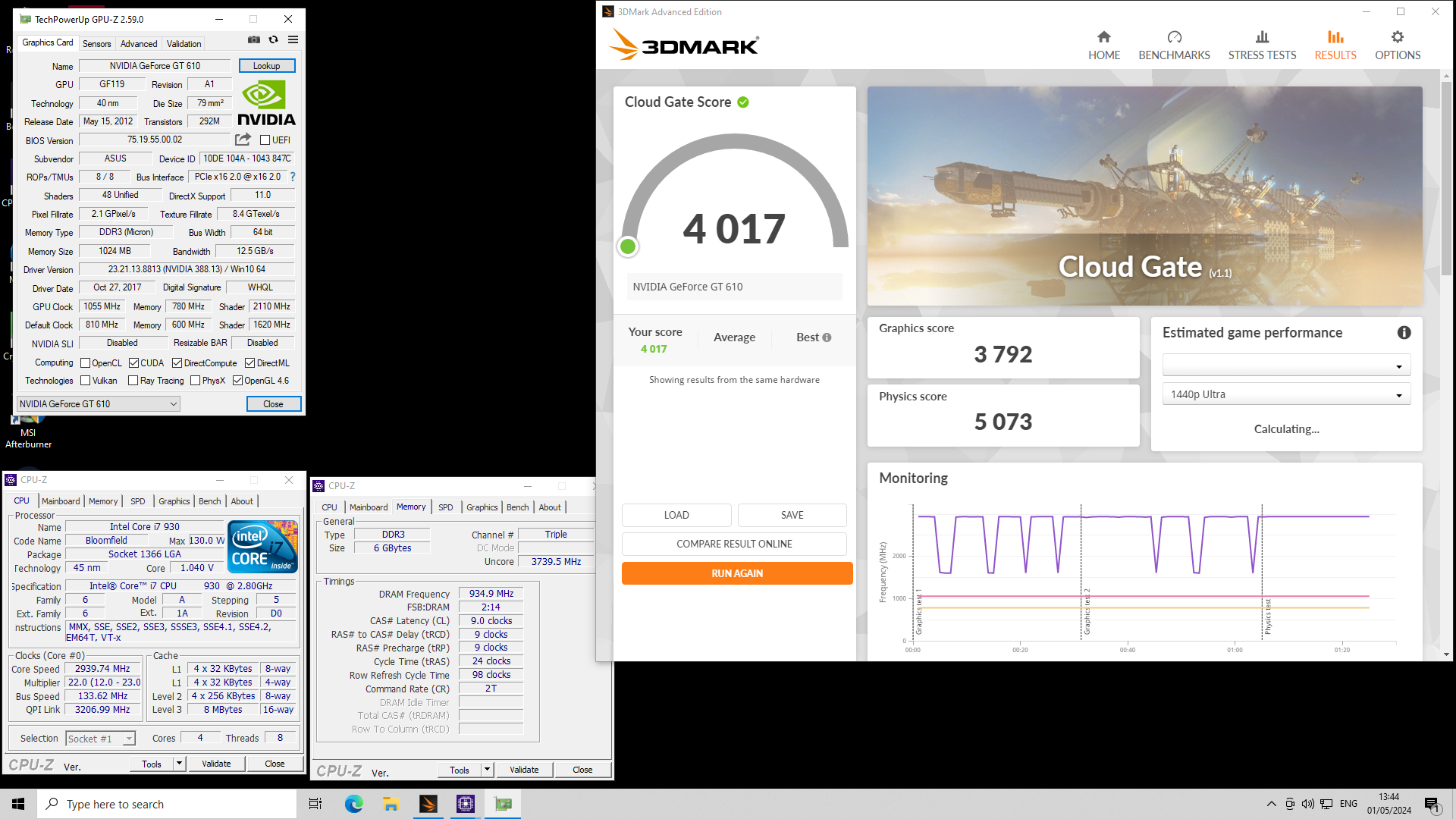Screen dimensions: 1456x819
Task: Expand Tools dropdown arrow in Memory CPU-Z
Action: pos(488,770)
